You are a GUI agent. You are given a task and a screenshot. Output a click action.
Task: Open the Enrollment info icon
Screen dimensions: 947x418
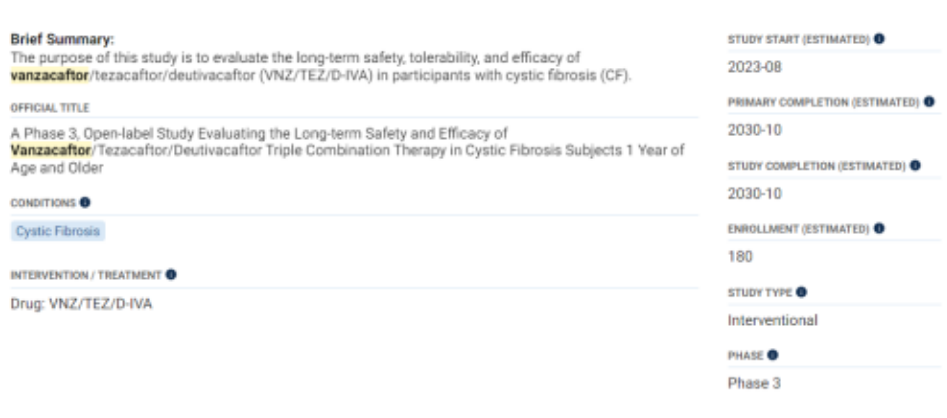[880, 228]
